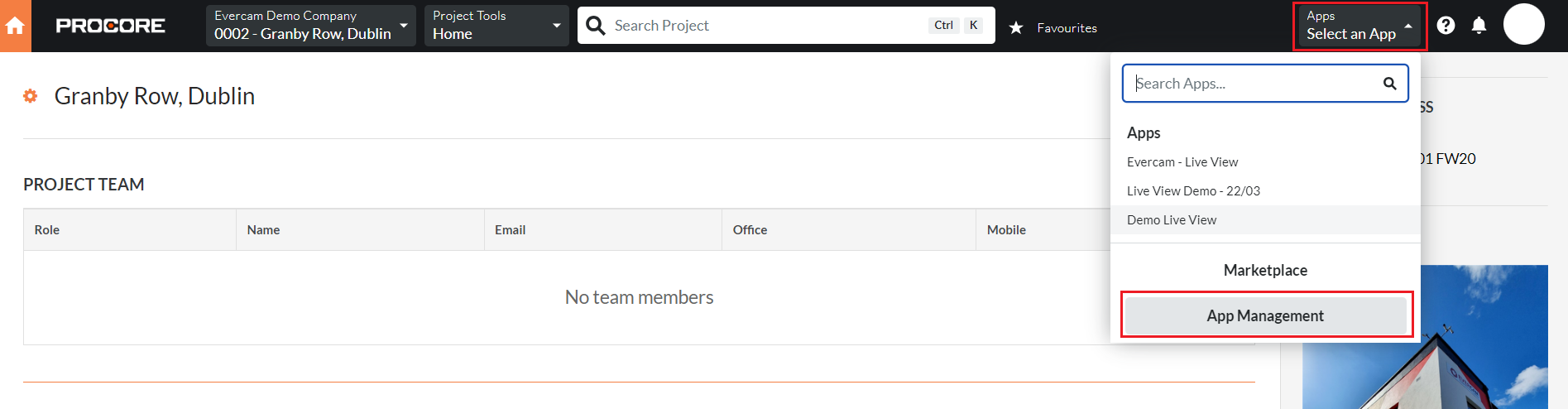Click the Favourites star icon
Viewport: 1568px width, 409px height.
pyautogui.click(x=1016, y=28)
